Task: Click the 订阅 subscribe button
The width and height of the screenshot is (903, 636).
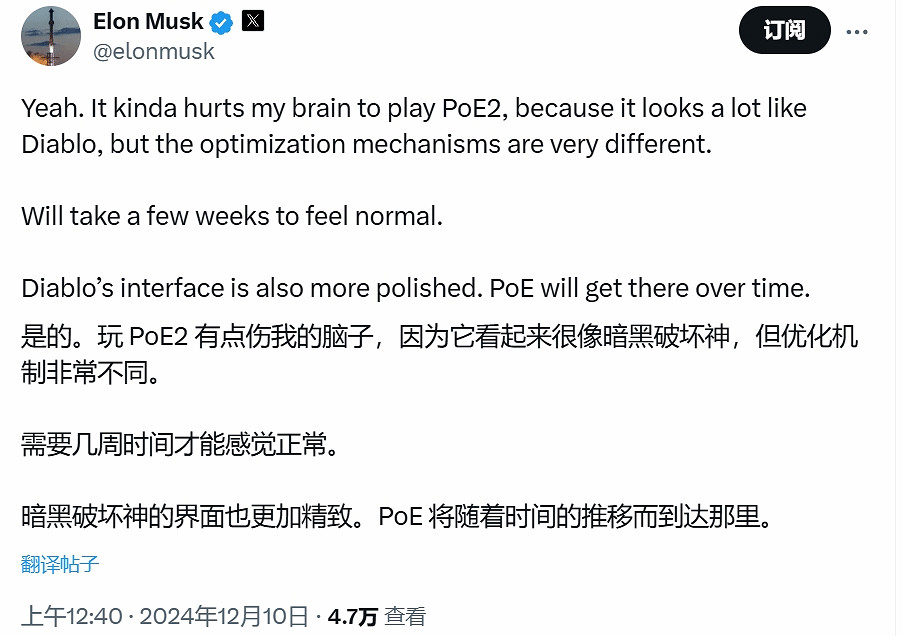Action: 784,30
